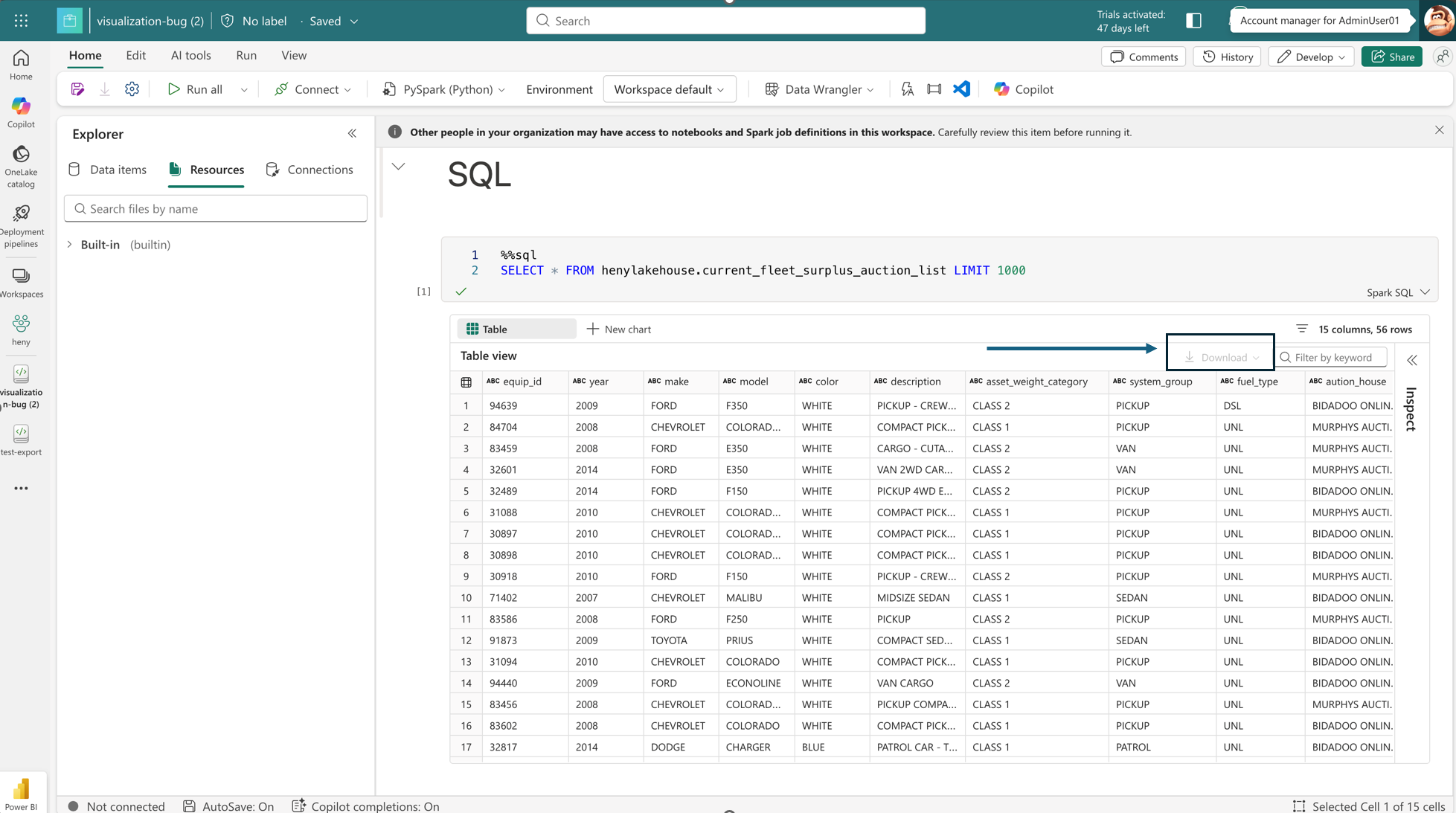Collapse the Explorer panel with double chevron
The image size is (1456, 813).
[352, 134]
